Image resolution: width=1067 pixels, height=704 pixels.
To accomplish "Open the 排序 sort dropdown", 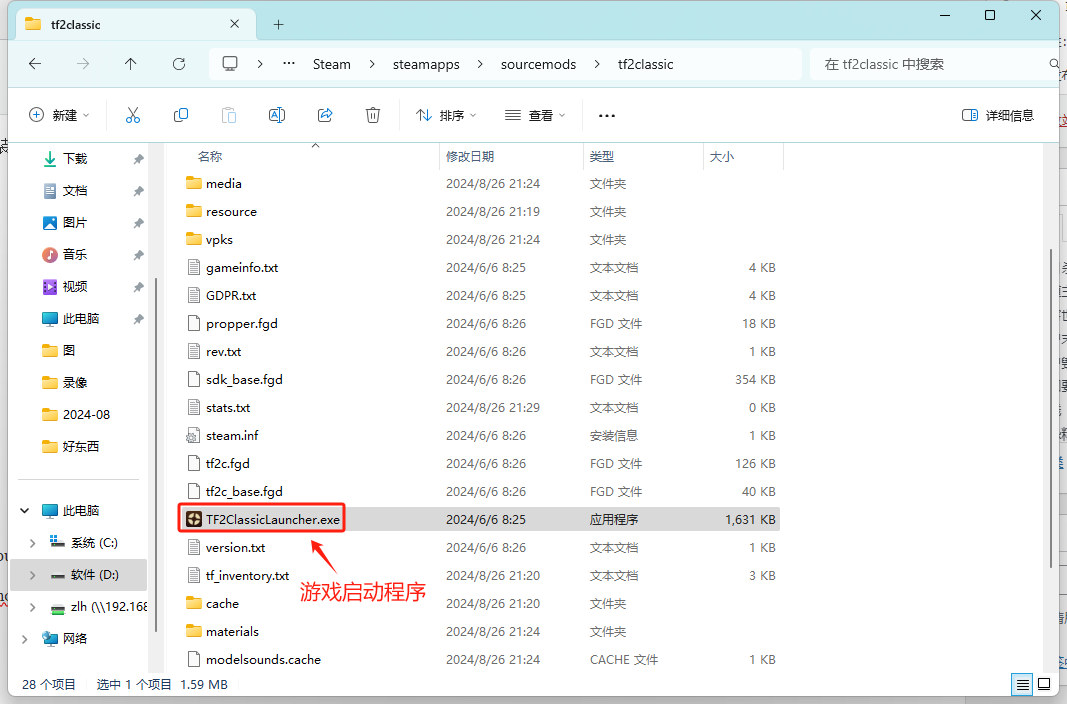I will click(x=446, y=116).
